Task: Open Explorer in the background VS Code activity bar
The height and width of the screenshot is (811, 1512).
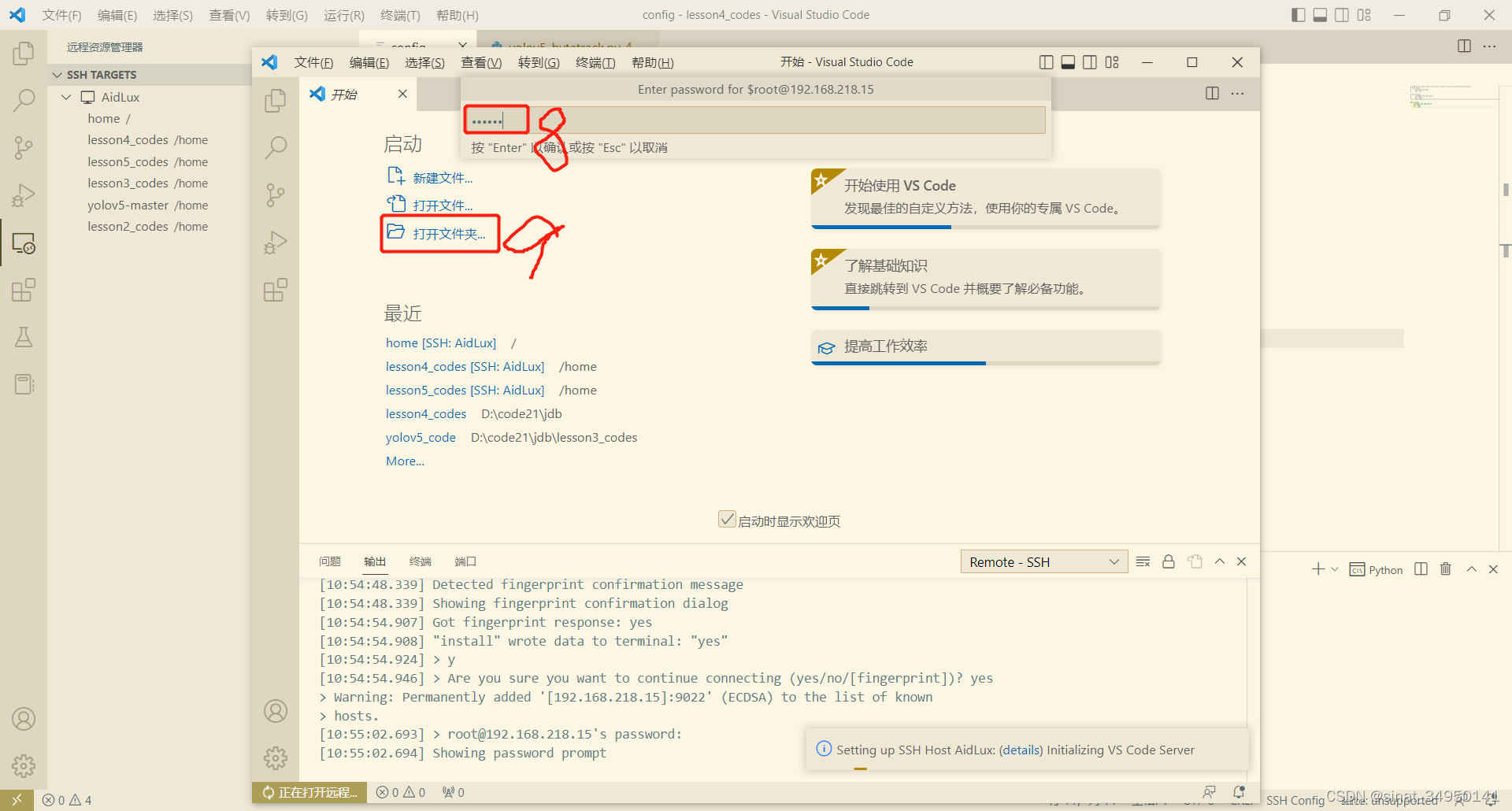Action: coord(24,54)
